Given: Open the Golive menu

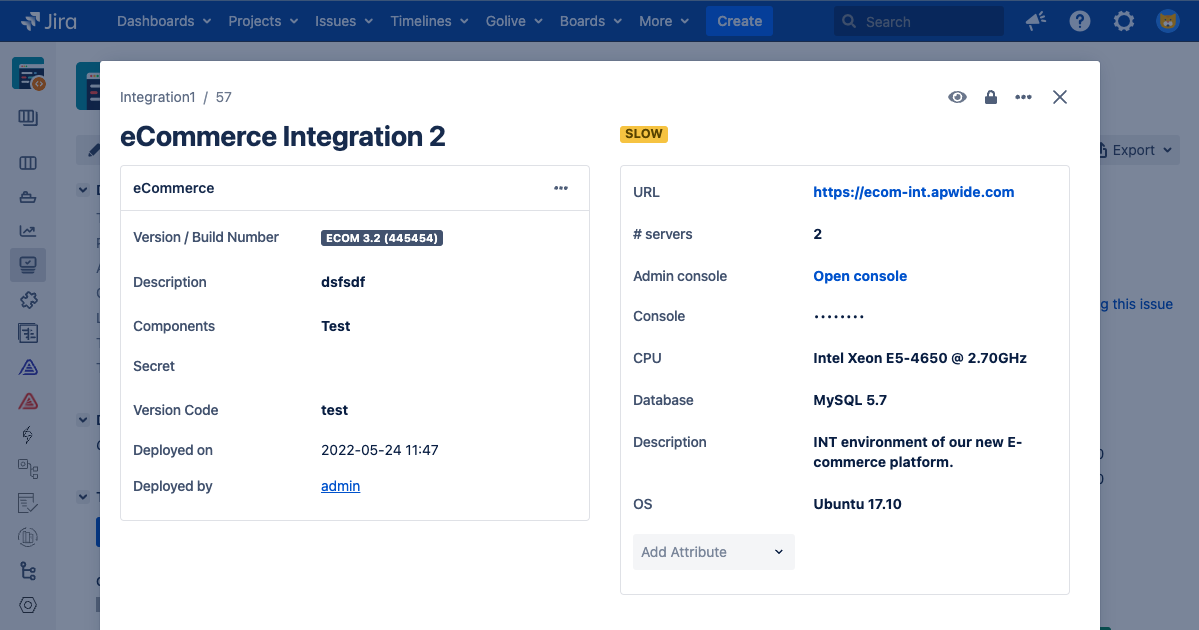Looking at the screenshot, I should coord(514,21).
